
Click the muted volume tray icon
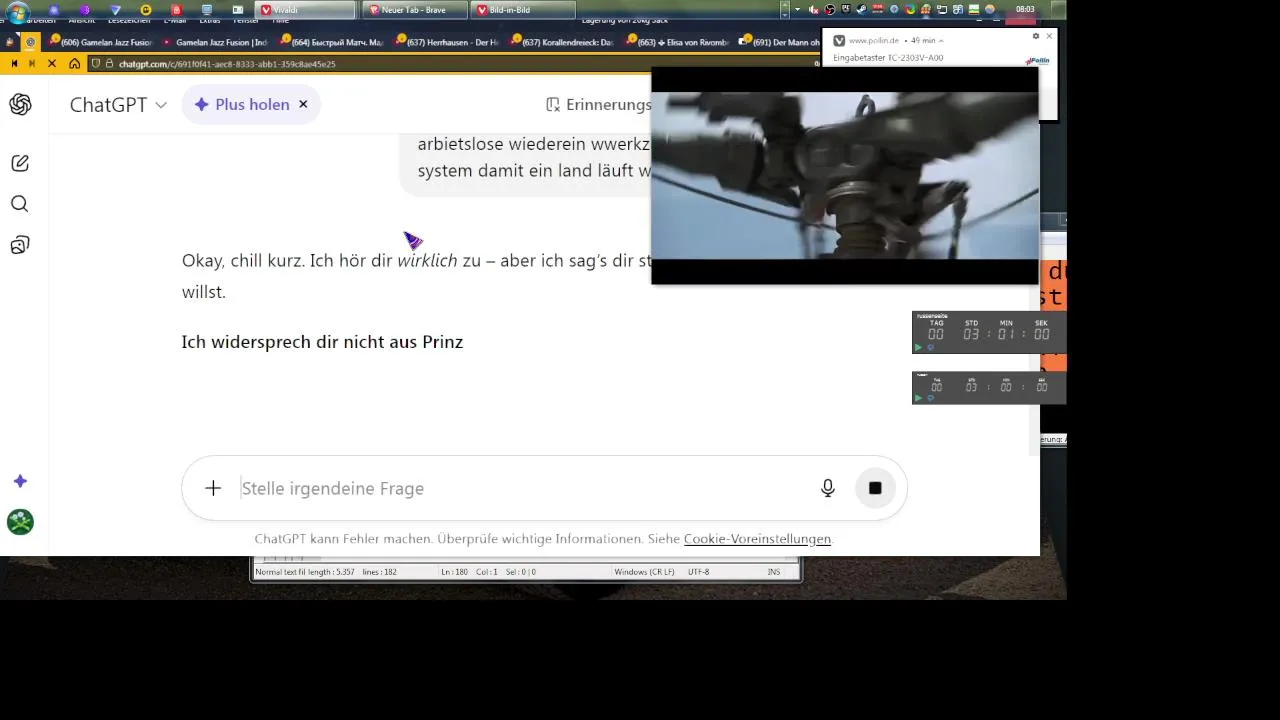tap(814, 10)
